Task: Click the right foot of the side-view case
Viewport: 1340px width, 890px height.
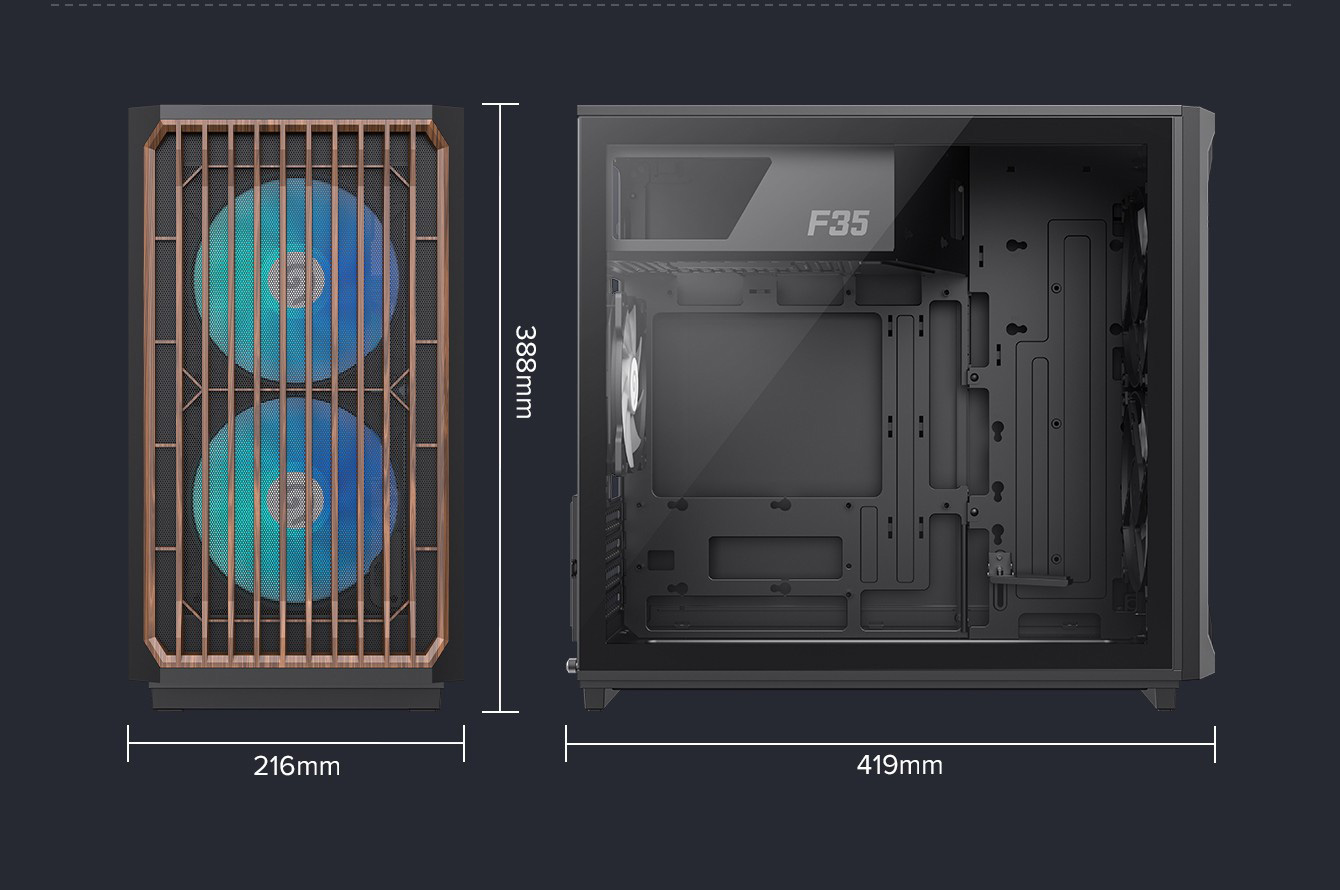Action: pos(1164,698)
